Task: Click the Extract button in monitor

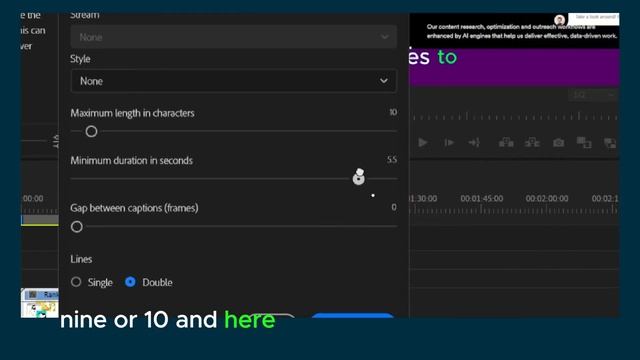Action: tap(532, 142)
